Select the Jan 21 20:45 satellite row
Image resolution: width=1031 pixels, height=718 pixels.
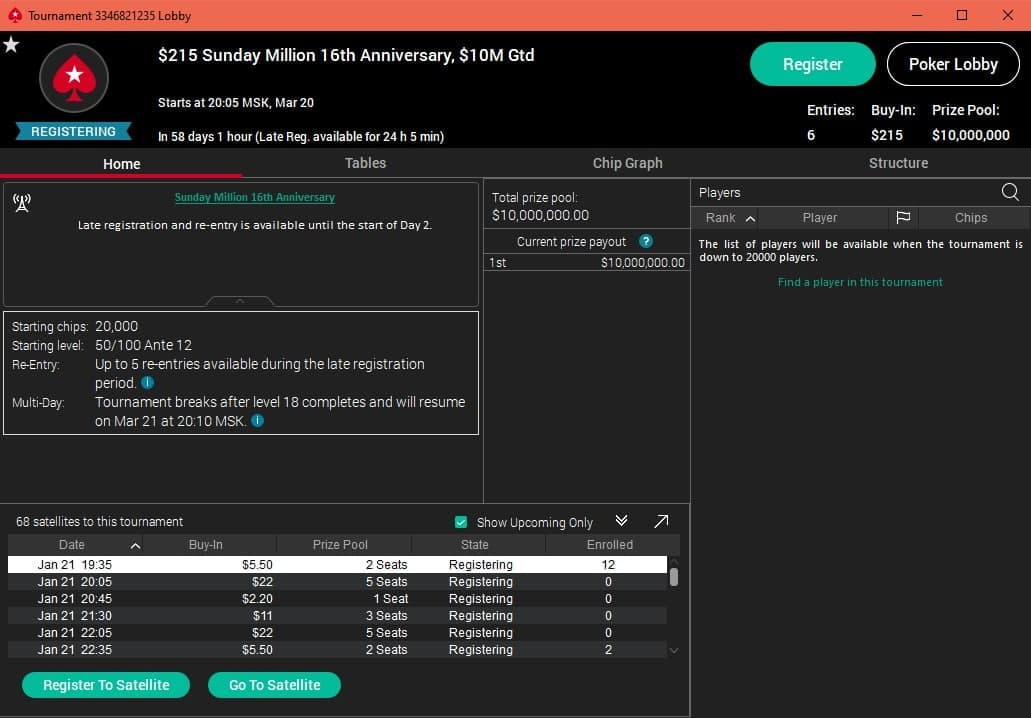[x=337, y=598]
